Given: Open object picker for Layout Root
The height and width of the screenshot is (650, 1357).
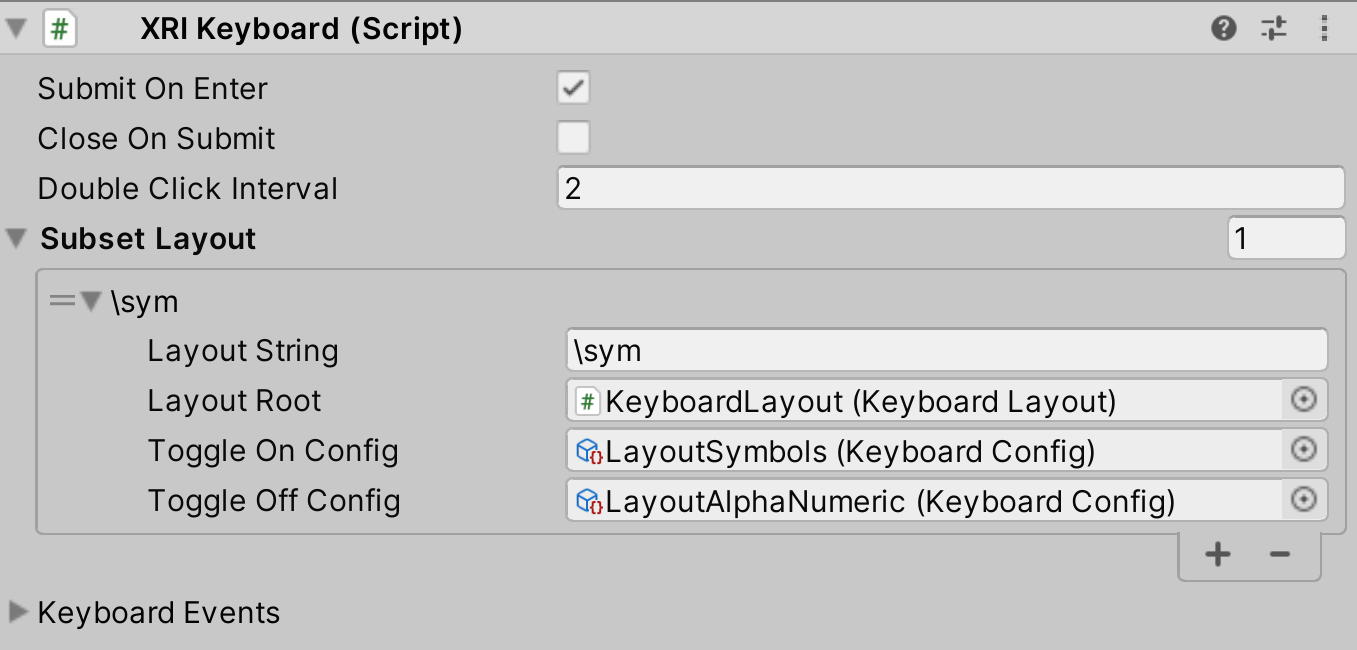Looking at the screenshot, I should pos(1305,400).
